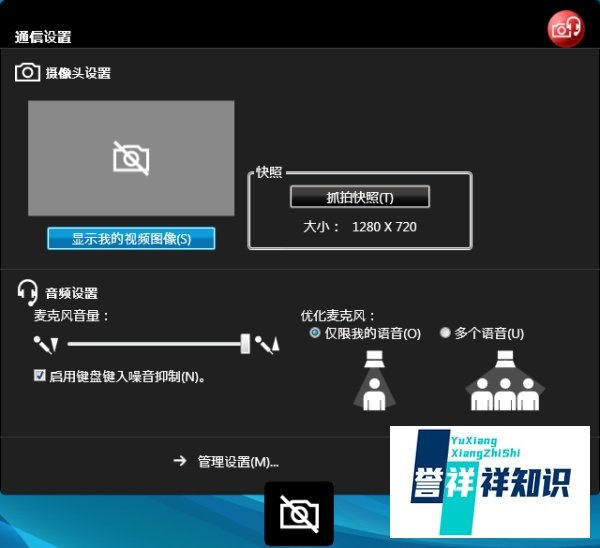Click the 快照 group label
600x548 pixels.
click(x=269, y=172)
